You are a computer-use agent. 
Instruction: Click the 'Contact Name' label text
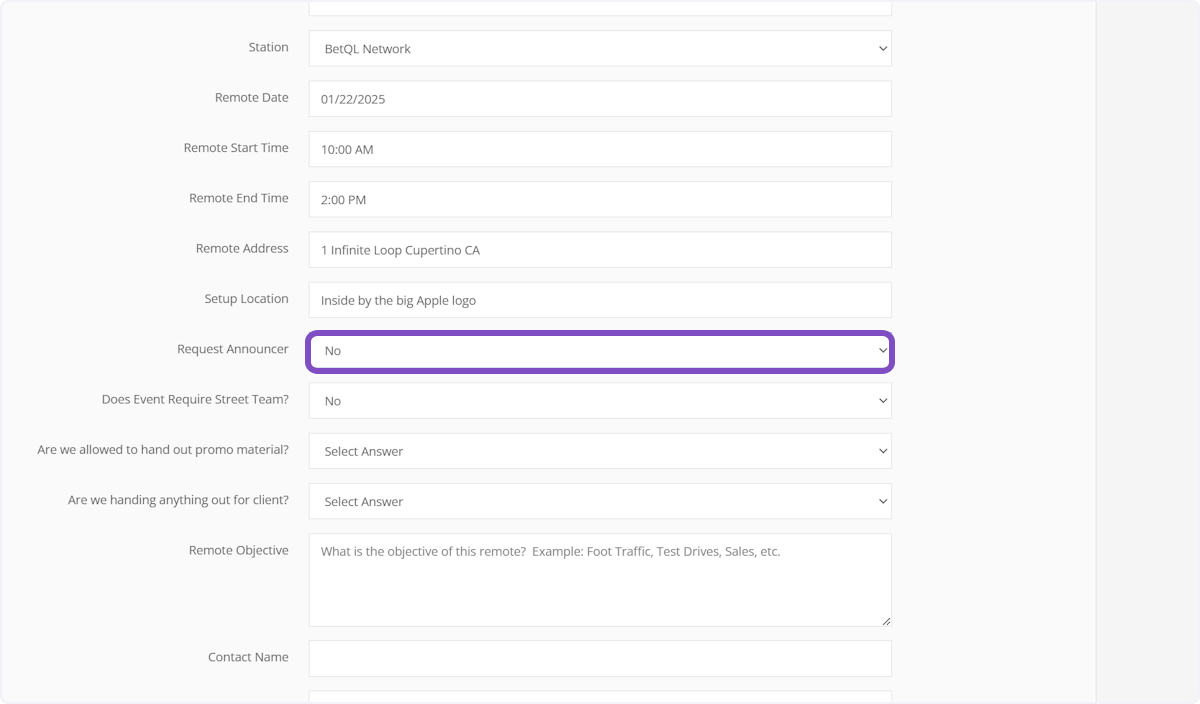click(248, 657)
